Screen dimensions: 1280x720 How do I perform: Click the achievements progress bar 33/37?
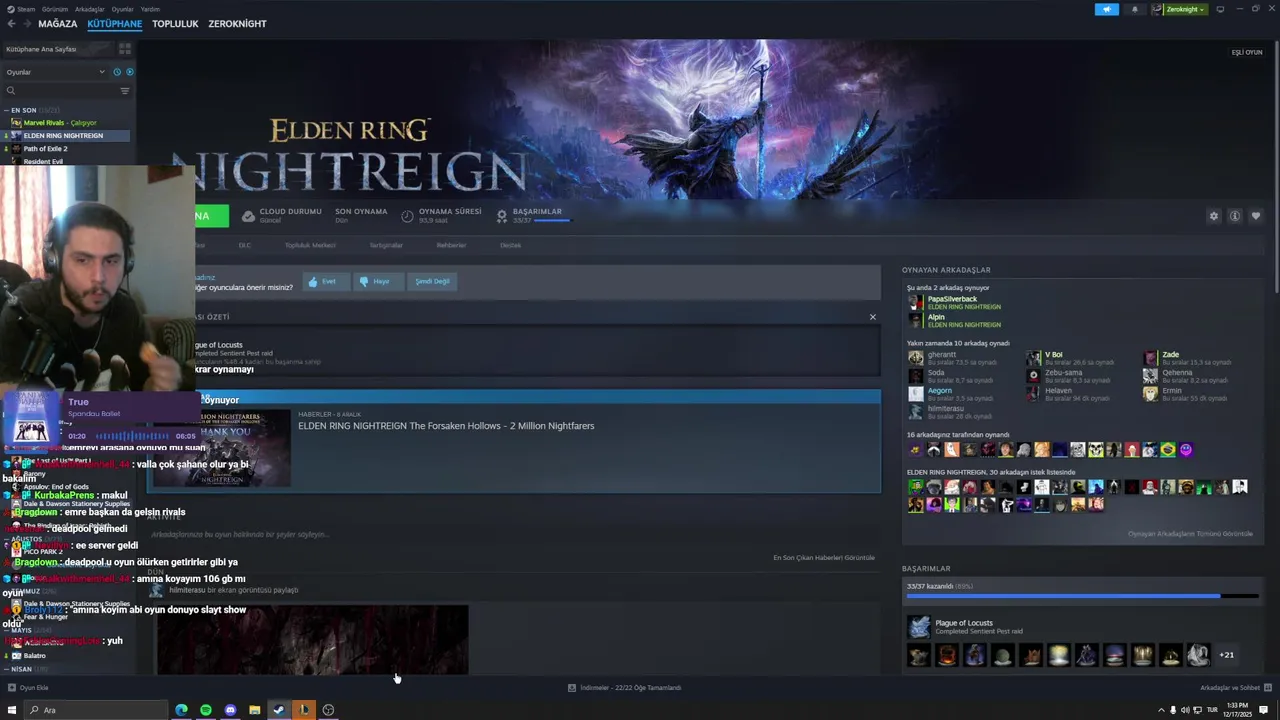1082,596
